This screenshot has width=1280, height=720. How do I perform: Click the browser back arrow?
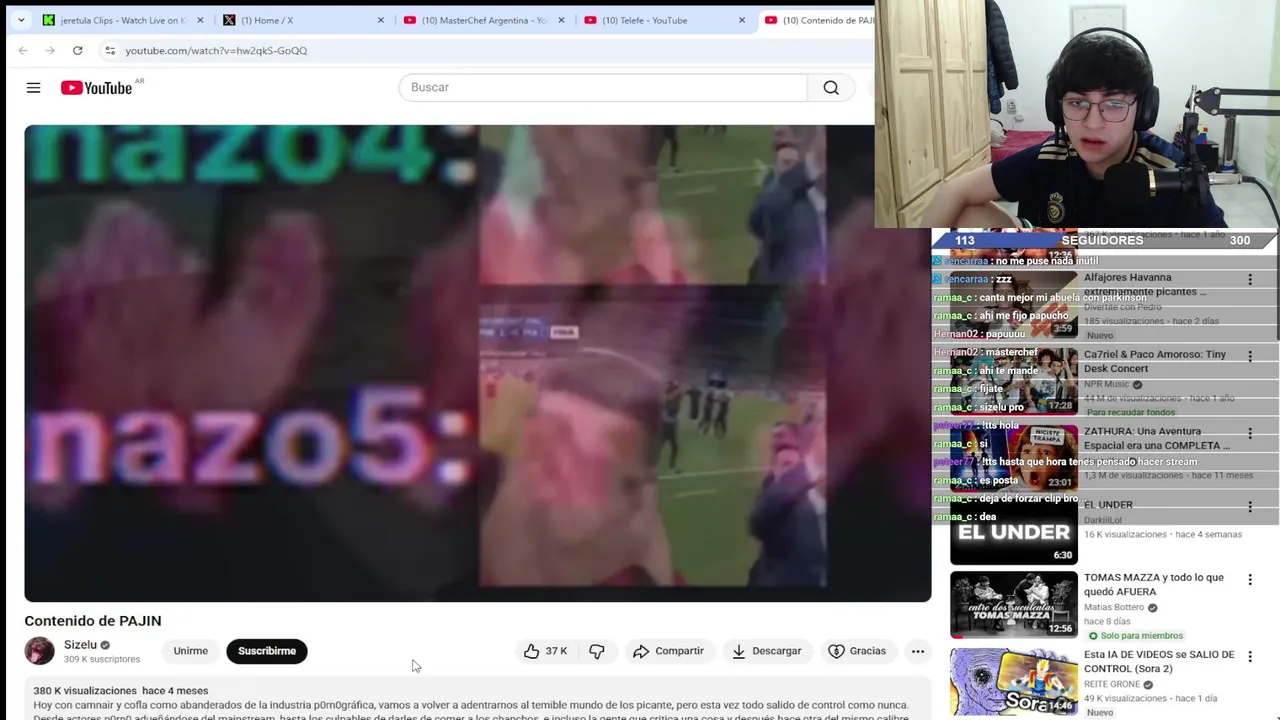click(23, 50)
